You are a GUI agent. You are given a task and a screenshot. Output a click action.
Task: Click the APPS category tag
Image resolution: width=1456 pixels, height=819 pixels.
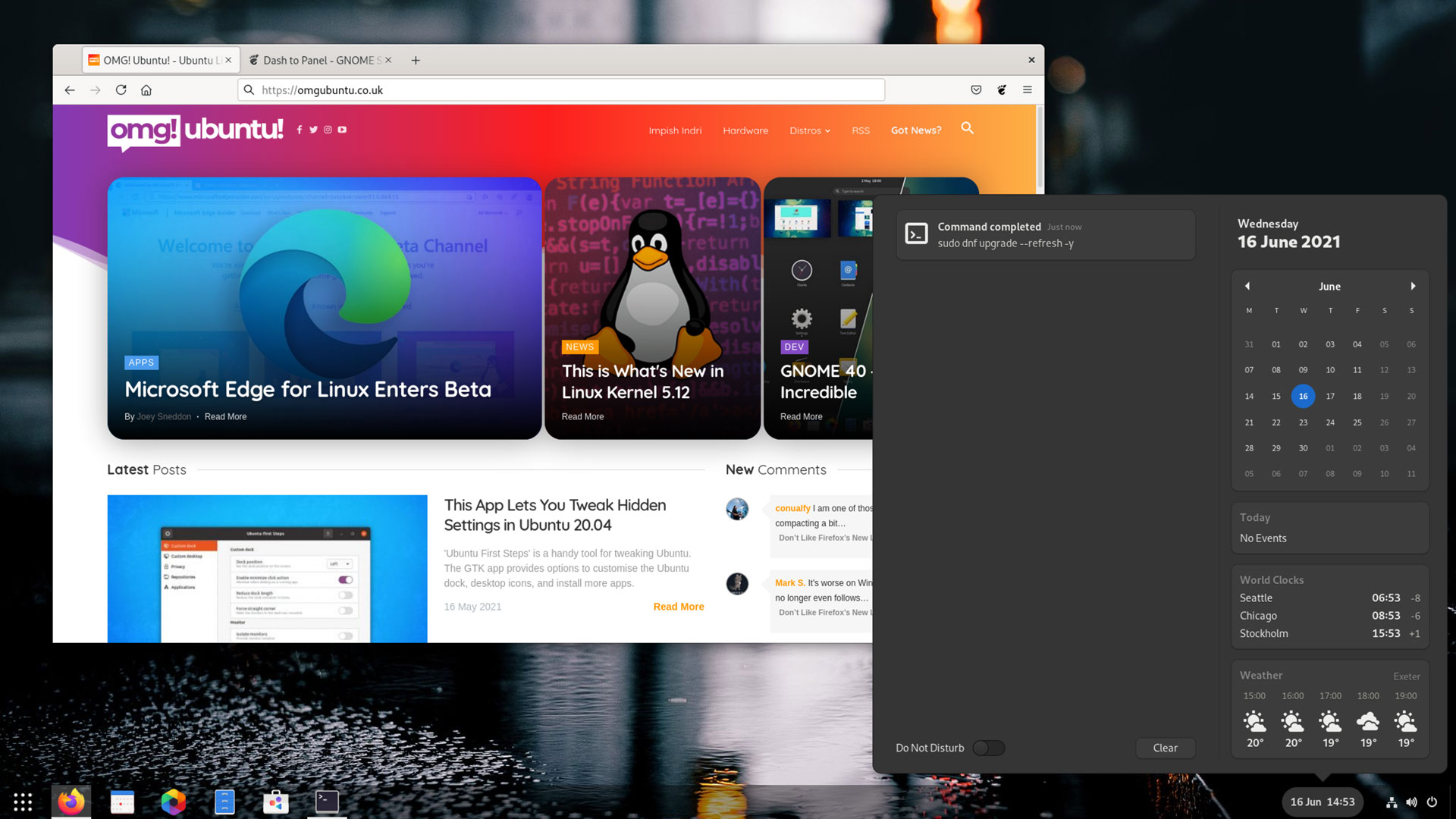click(x=141, y=362)
